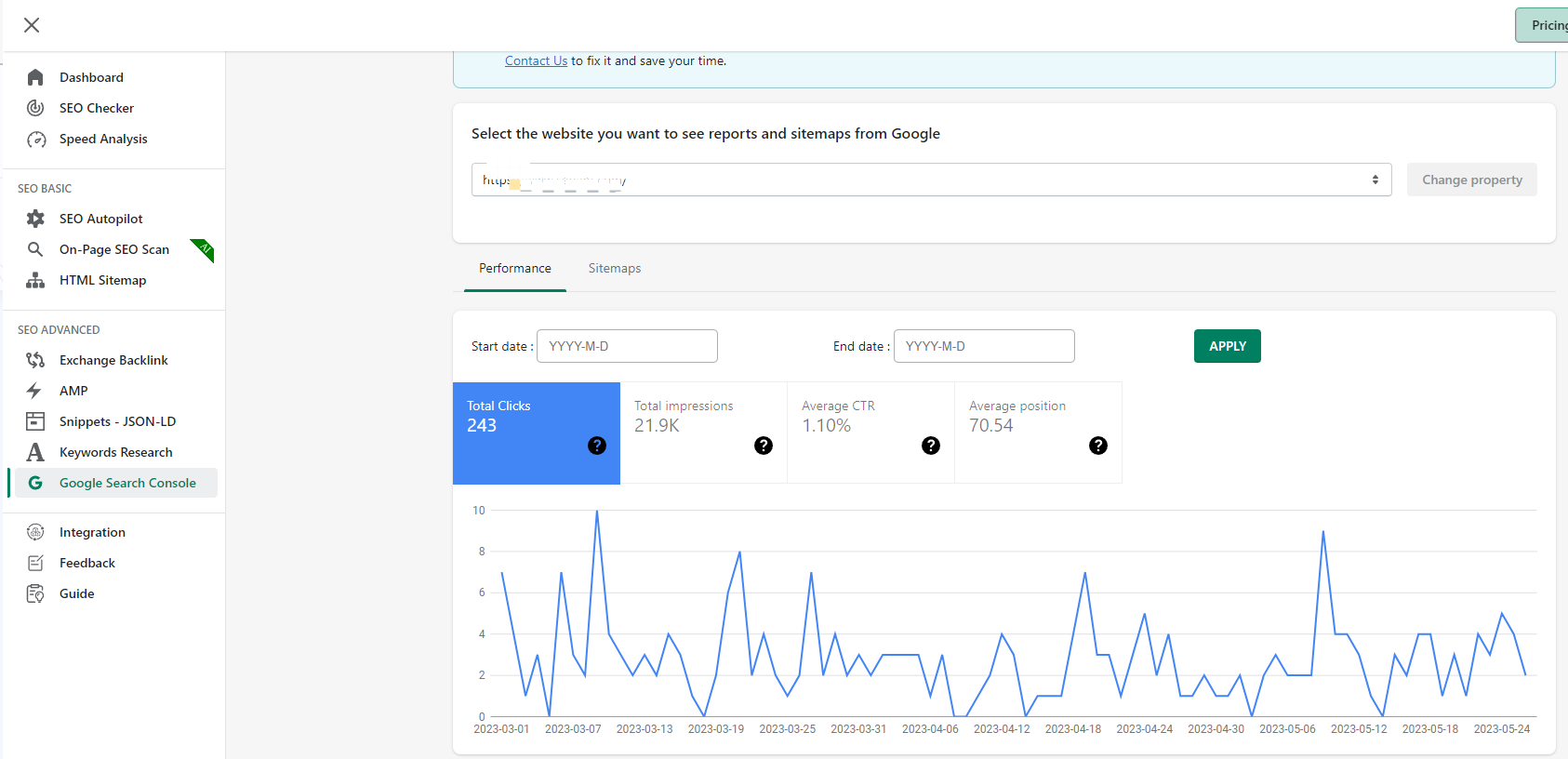Image resolution: width=1568 pixels, height=759 pixels.
Task: Select the Total impressions metric card
Action: [704, 433]
